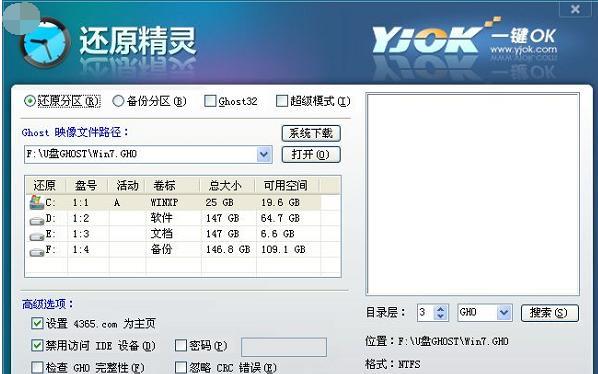Click the 卷标 column header

click(172, 186)
